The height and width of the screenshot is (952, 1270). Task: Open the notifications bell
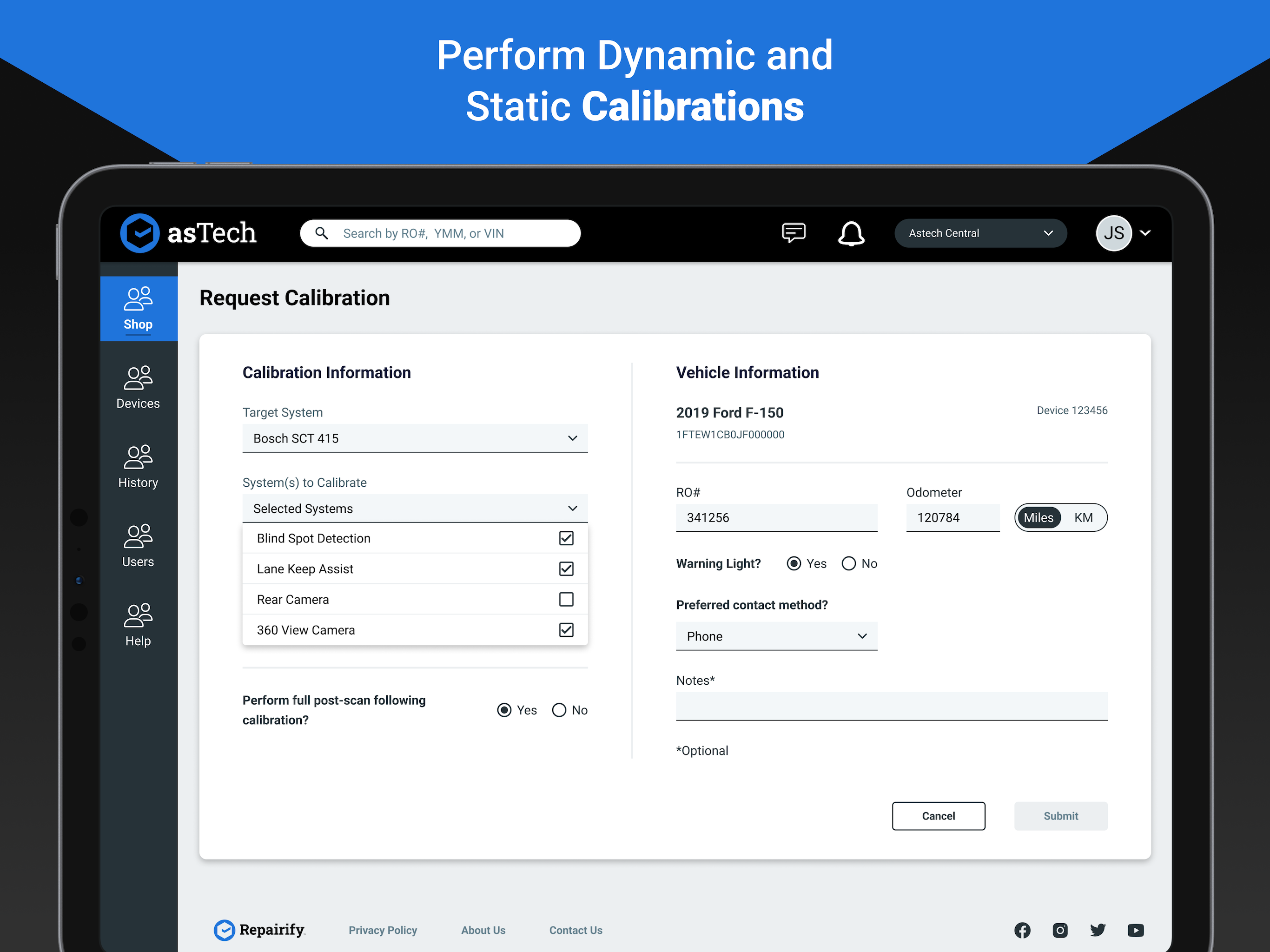(851, 233)
